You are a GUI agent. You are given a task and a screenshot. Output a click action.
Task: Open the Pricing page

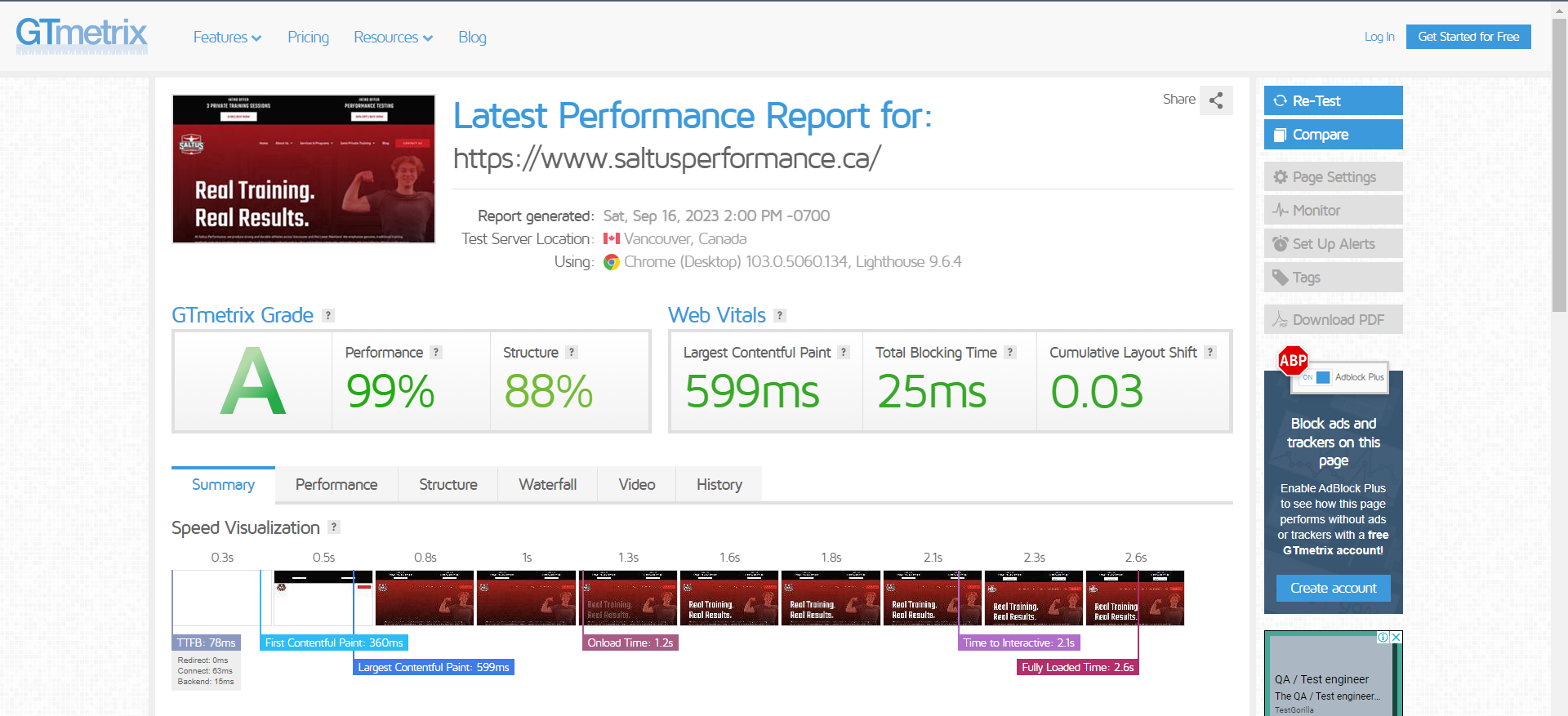tap(308, 38)
